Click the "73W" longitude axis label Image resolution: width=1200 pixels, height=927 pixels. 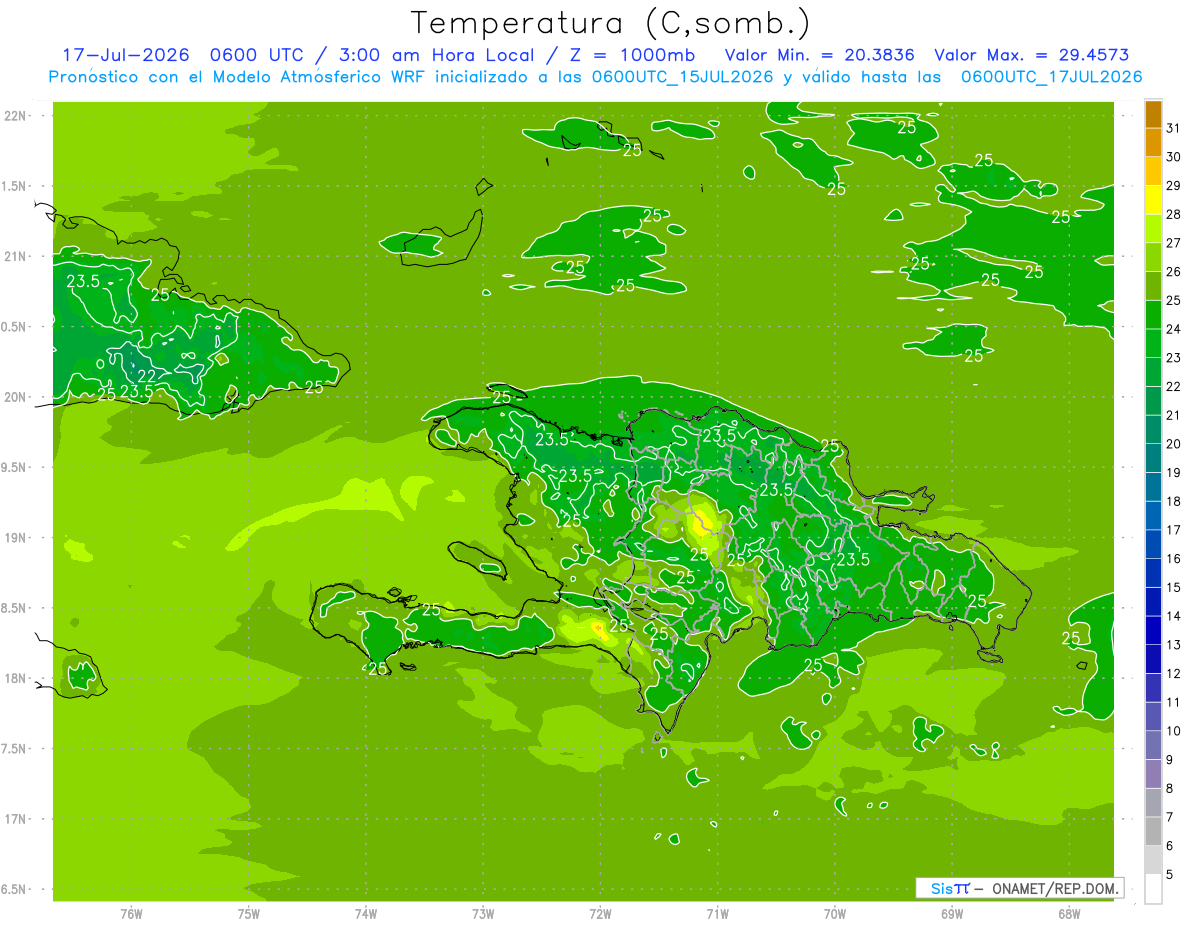click(483, 913)
